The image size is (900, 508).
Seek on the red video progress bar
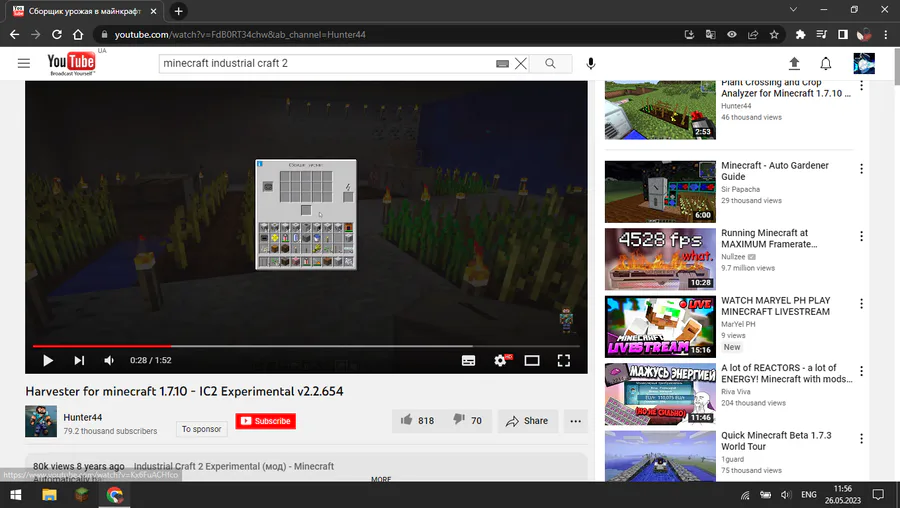click(x=306, y=346)
